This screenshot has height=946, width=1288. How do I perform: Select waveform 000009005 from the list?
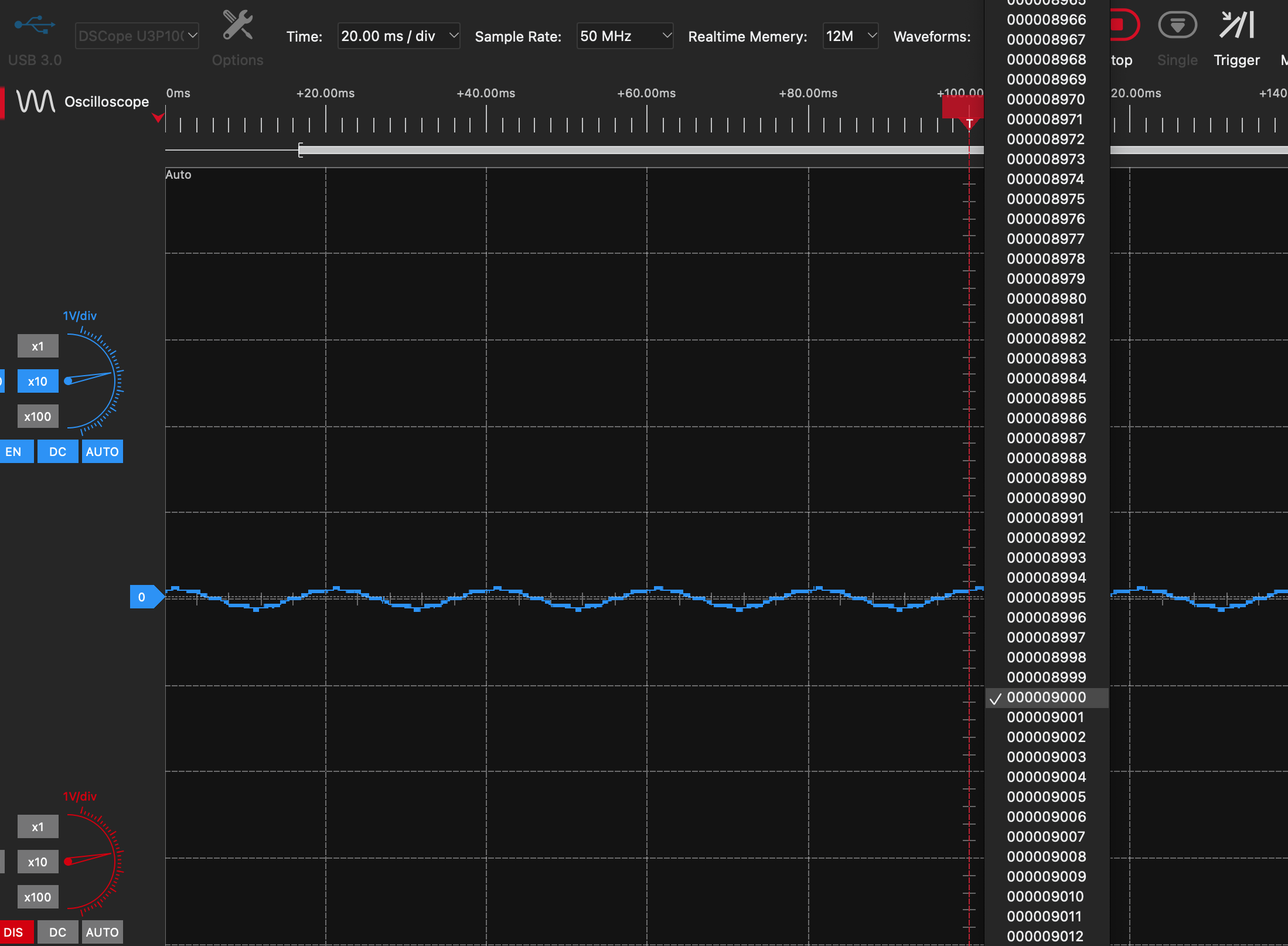pos(1046,797)
